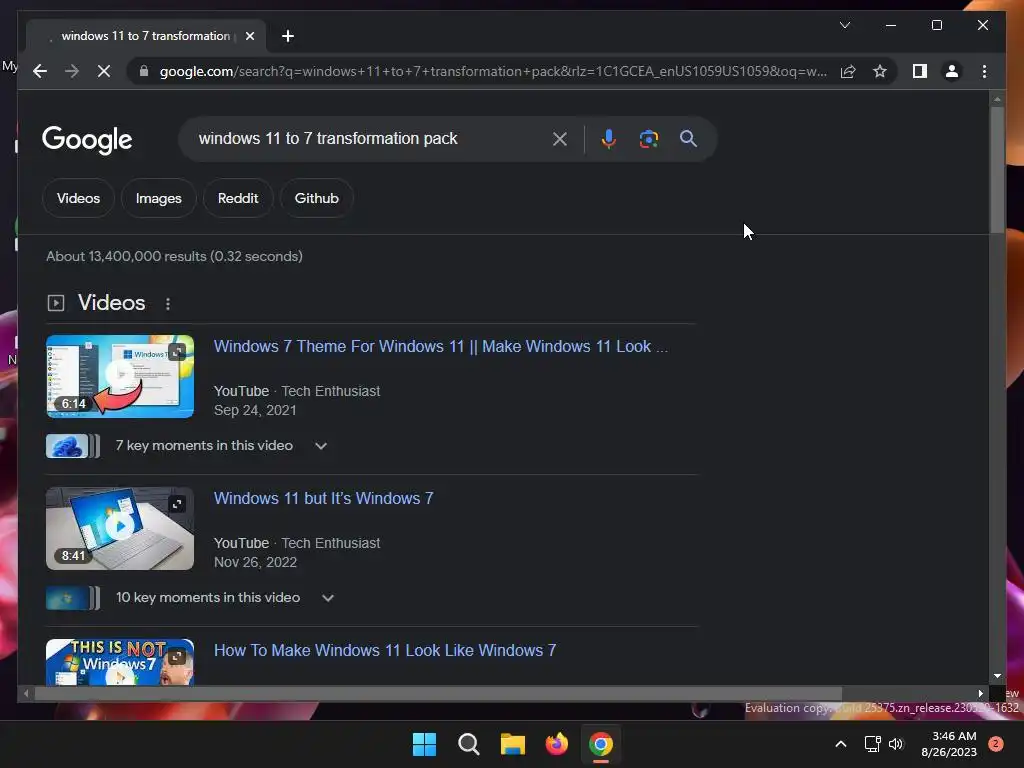The width and height of the screenshot is (1024, 768).
Task: Click the forward navigation arrow
Action: (x=72, y=71)
